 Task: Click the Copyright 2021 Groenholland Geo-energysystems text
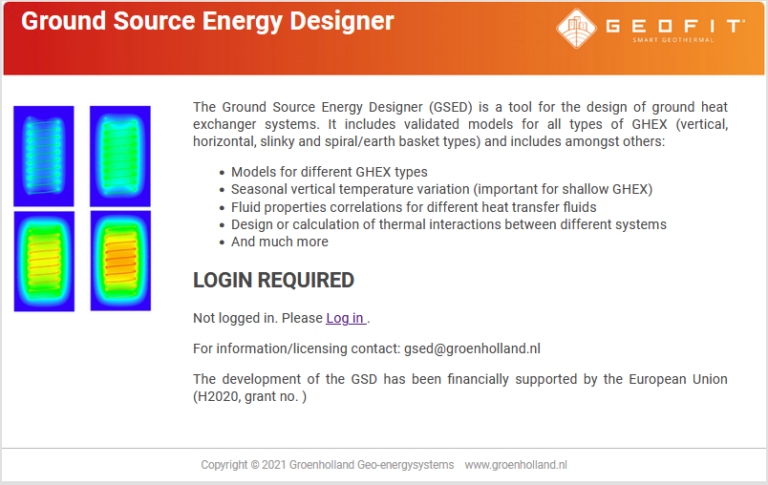[x=327, y=465]
